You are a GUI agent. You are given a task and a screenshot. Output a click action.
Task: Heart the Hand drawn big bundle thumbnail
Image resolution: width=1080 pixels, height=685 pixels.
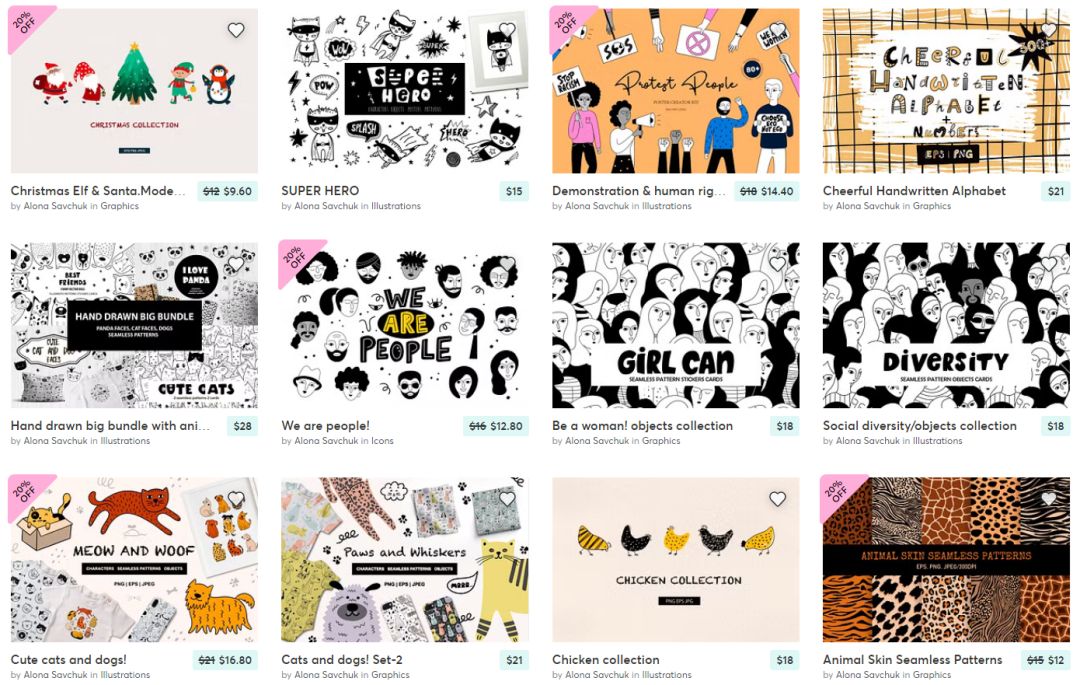point(236,264)
